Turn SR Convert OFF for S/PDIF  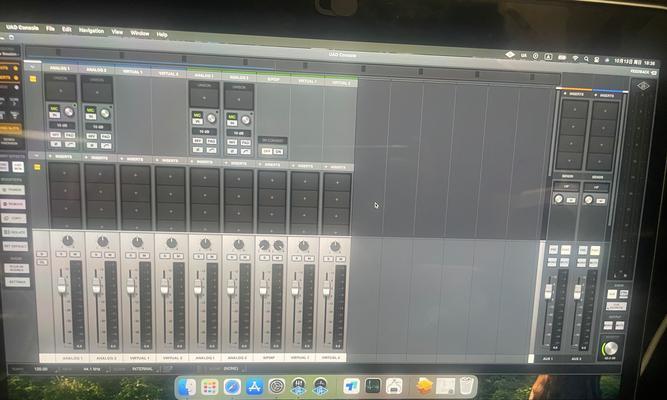pos(266,151)
